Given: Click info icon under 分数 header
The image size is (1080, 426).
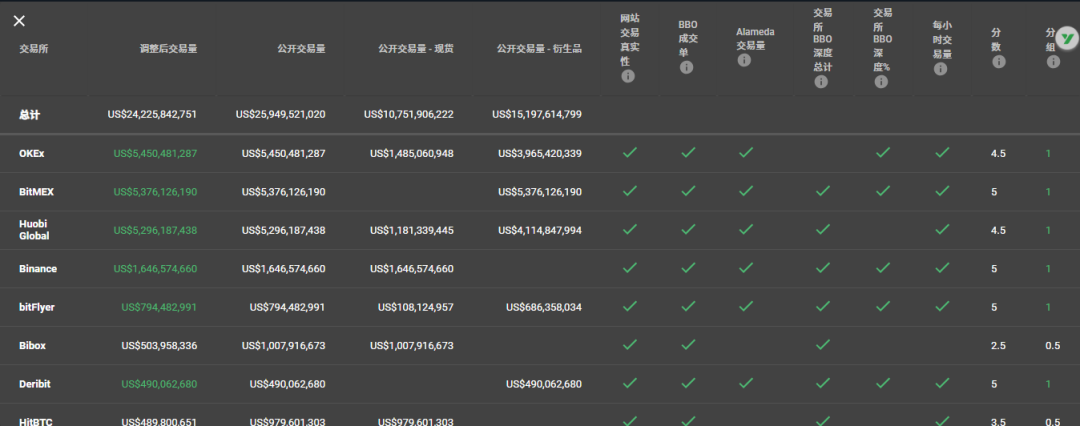Looking at the screenshot, I should pyautogui.click(x=998, y=62).
